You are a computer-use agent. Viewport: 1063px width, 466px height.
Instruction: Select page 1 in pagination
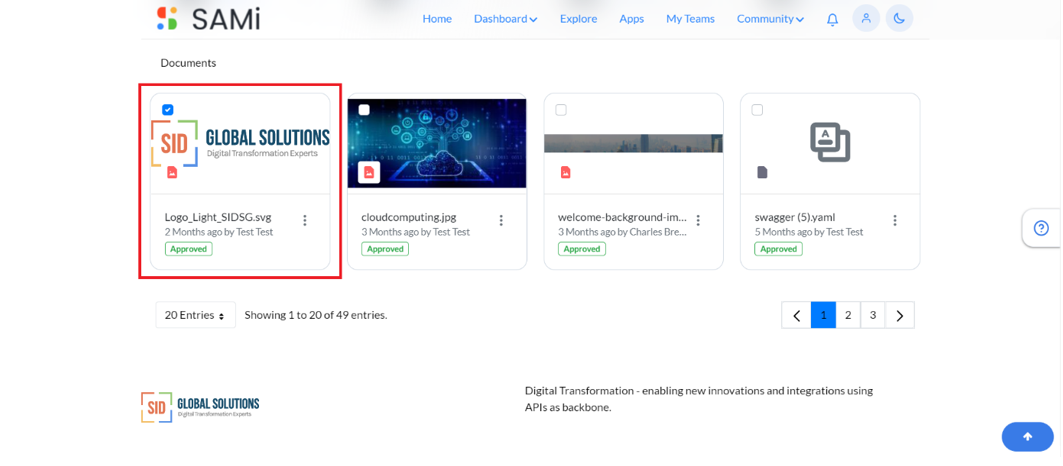pyautogui.click(x=823, y=315)
